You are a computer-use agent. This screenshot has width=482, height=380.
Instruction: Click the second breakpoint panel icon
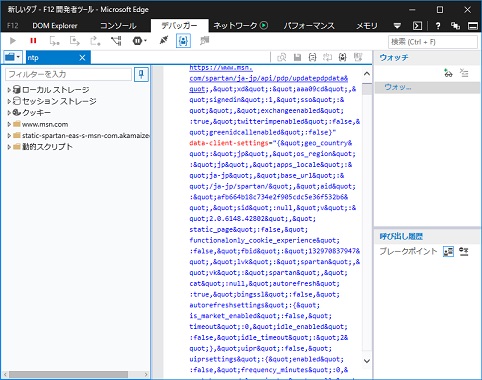[x=464, y=251]
